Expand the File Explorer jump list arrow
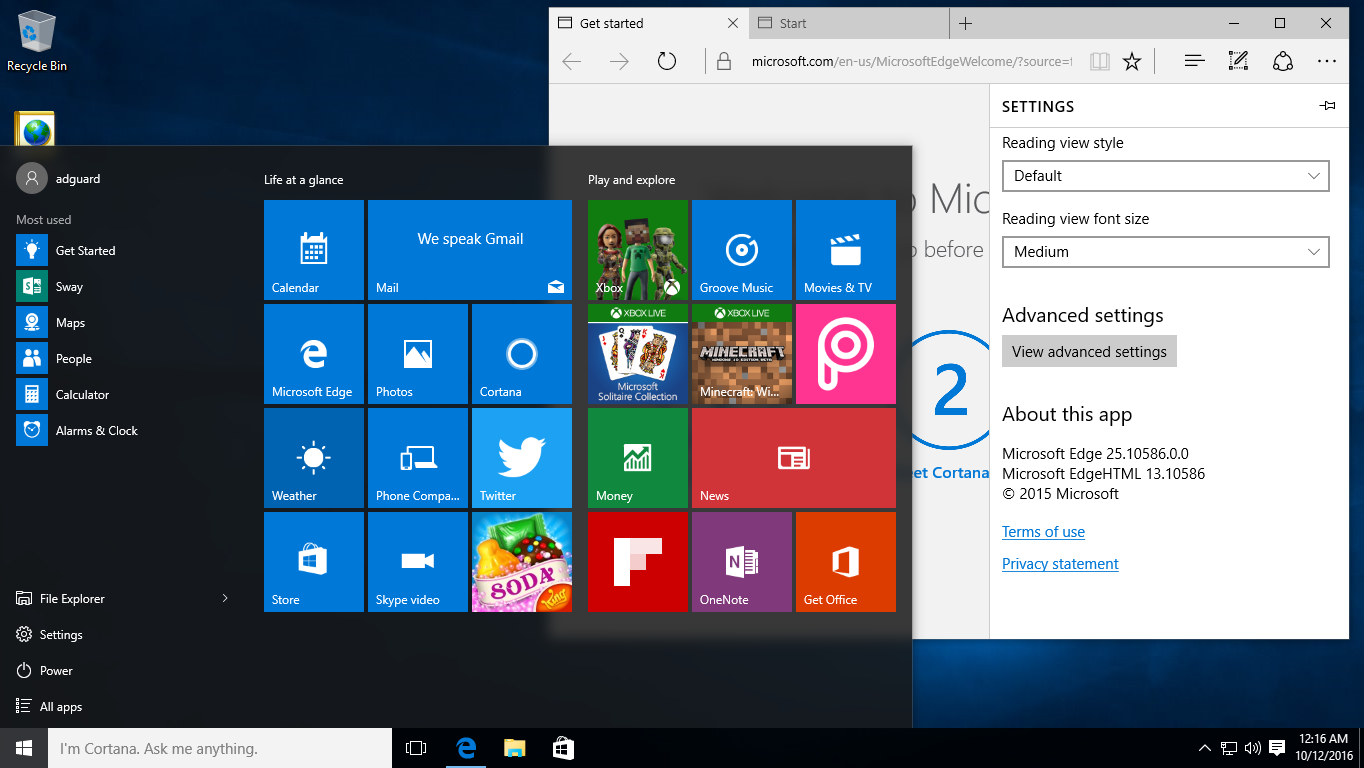Screen dimensions: 1364x768 (x=225, y=598)
